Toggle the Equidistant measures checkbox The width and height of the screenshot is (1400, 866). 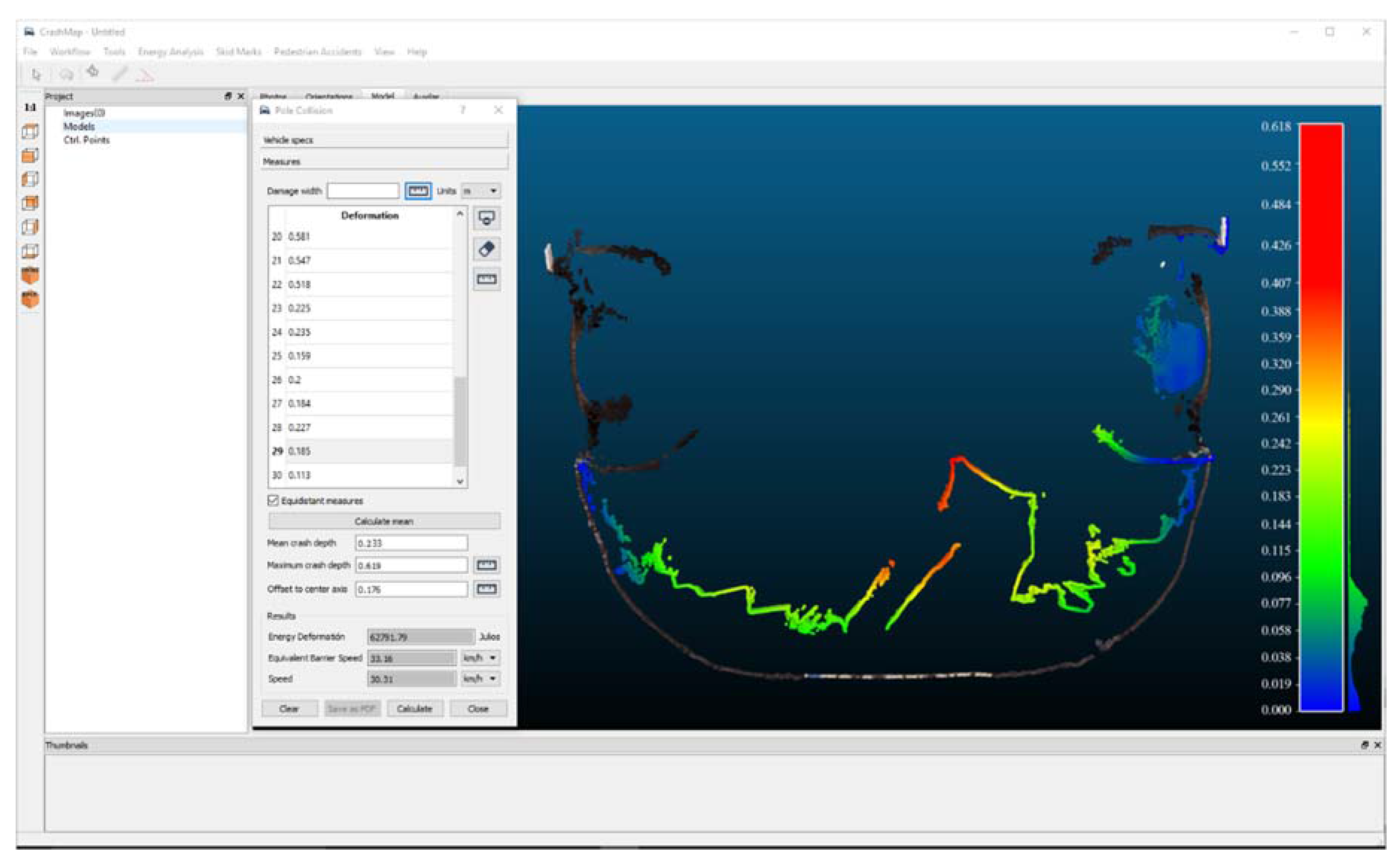pyautogui.click(x=274, y=500)
